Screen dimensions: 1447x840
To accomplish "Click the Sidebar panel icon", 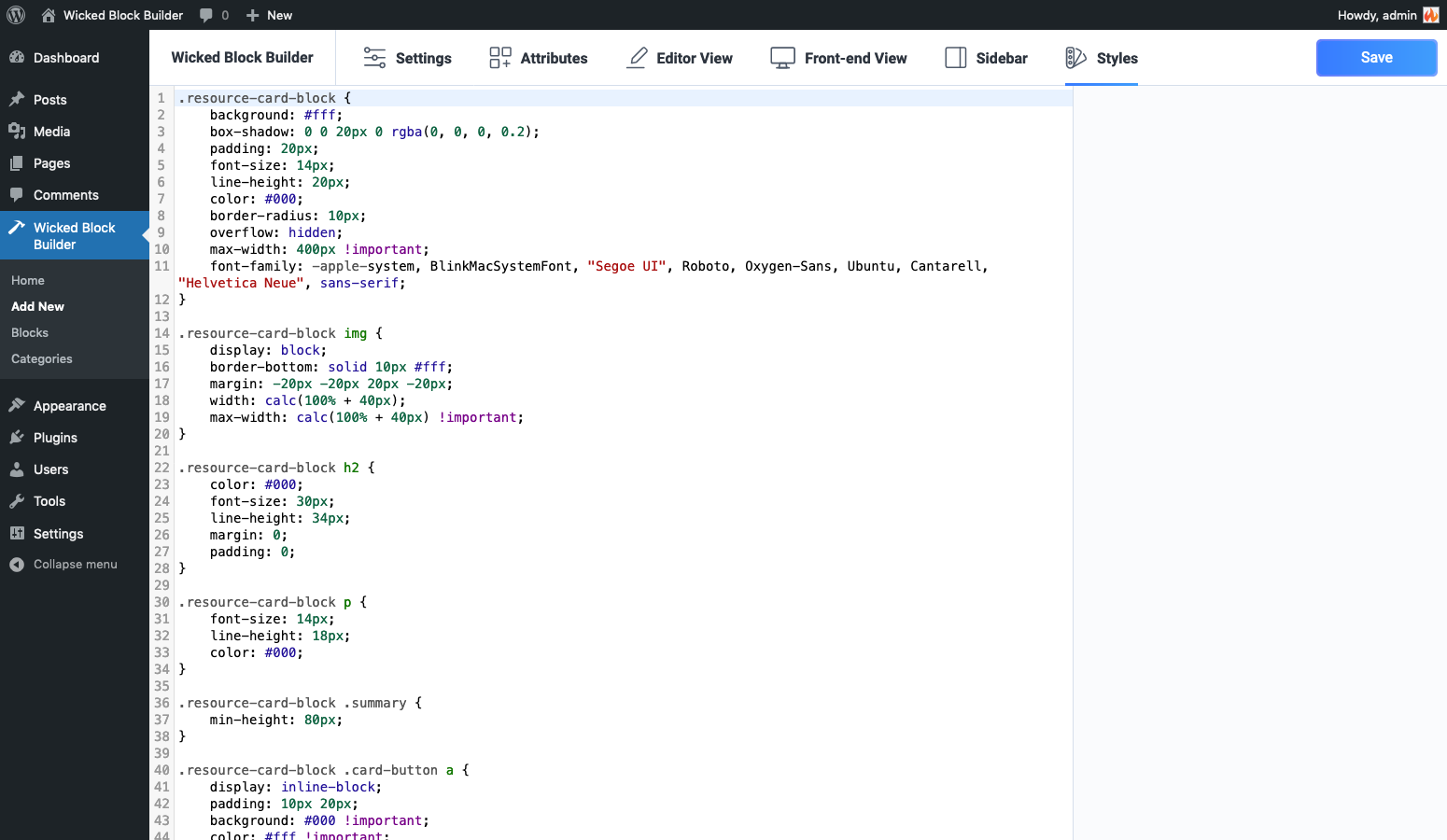I will (x=956, y=58).
